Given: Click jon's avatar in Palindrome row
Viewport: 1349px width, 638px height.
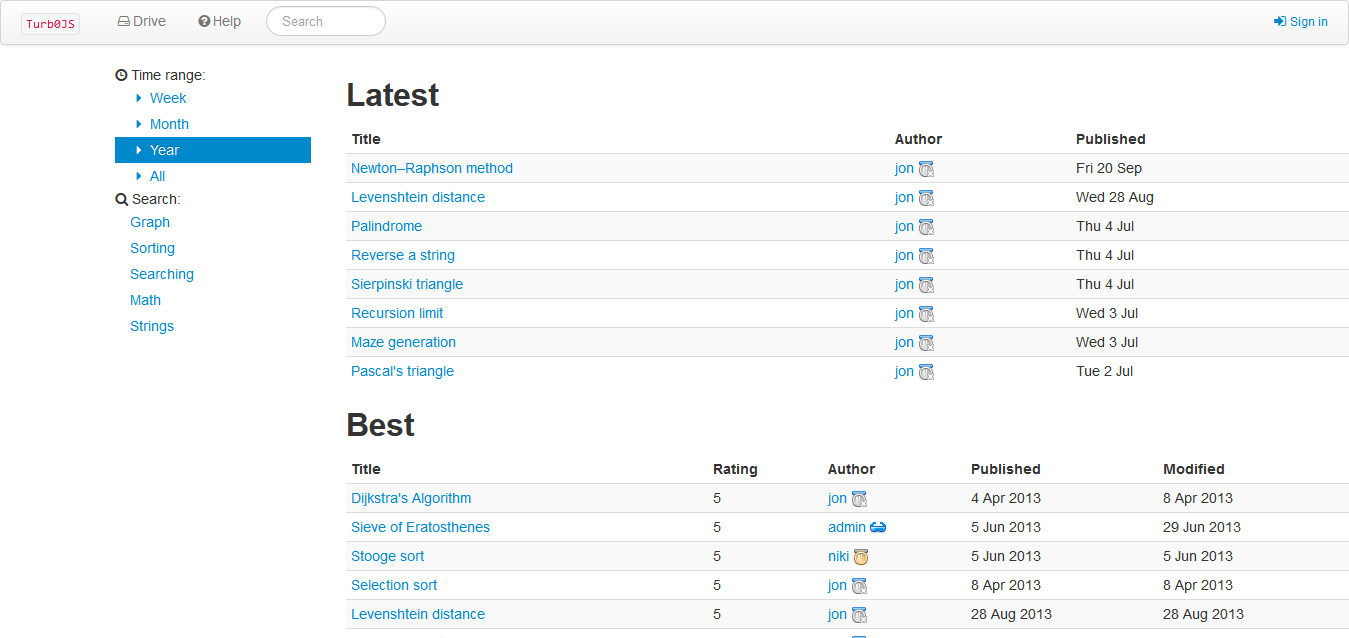Looking at the screenshot, I should [x=926, y=227].
